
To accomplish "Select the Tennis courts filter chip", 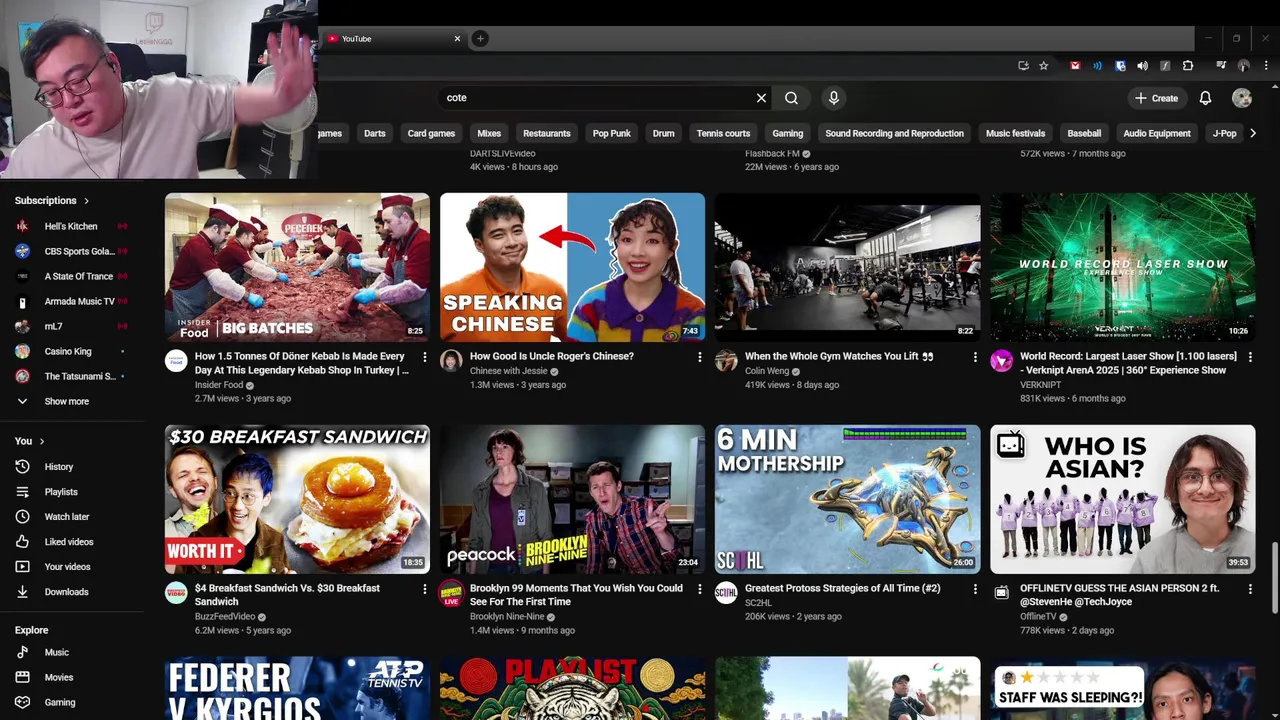I will [723, 133].
